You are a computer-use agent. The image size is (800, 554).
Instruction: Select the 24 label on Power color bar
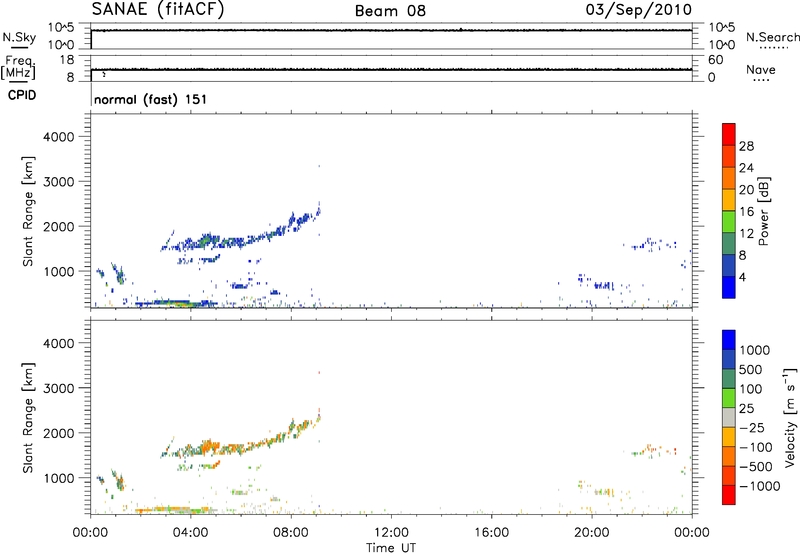pyautogui.click(x=746, y=168)
